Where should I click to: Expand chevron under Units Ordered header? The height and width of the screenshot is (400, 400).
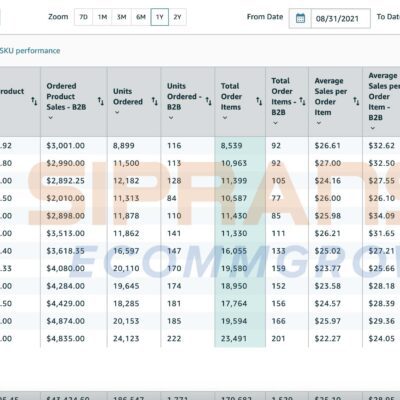[x=117, y=112]
